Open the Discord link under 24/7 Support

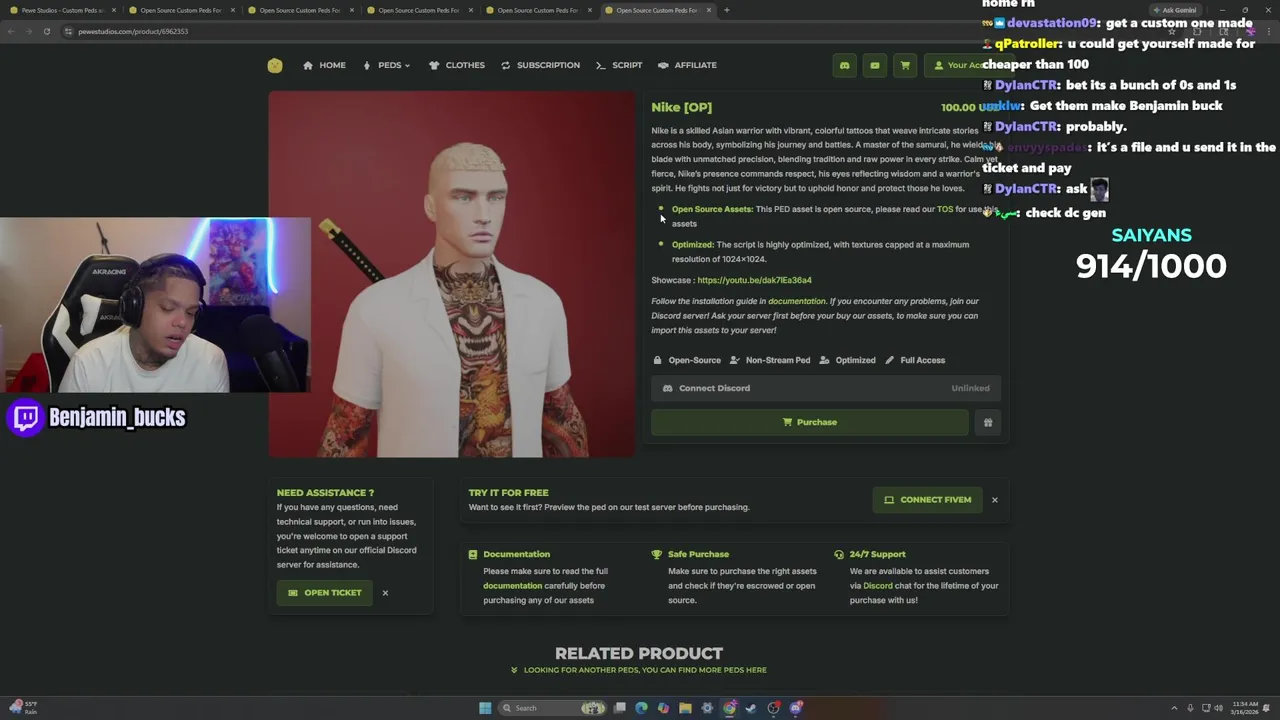click(878, 586)
